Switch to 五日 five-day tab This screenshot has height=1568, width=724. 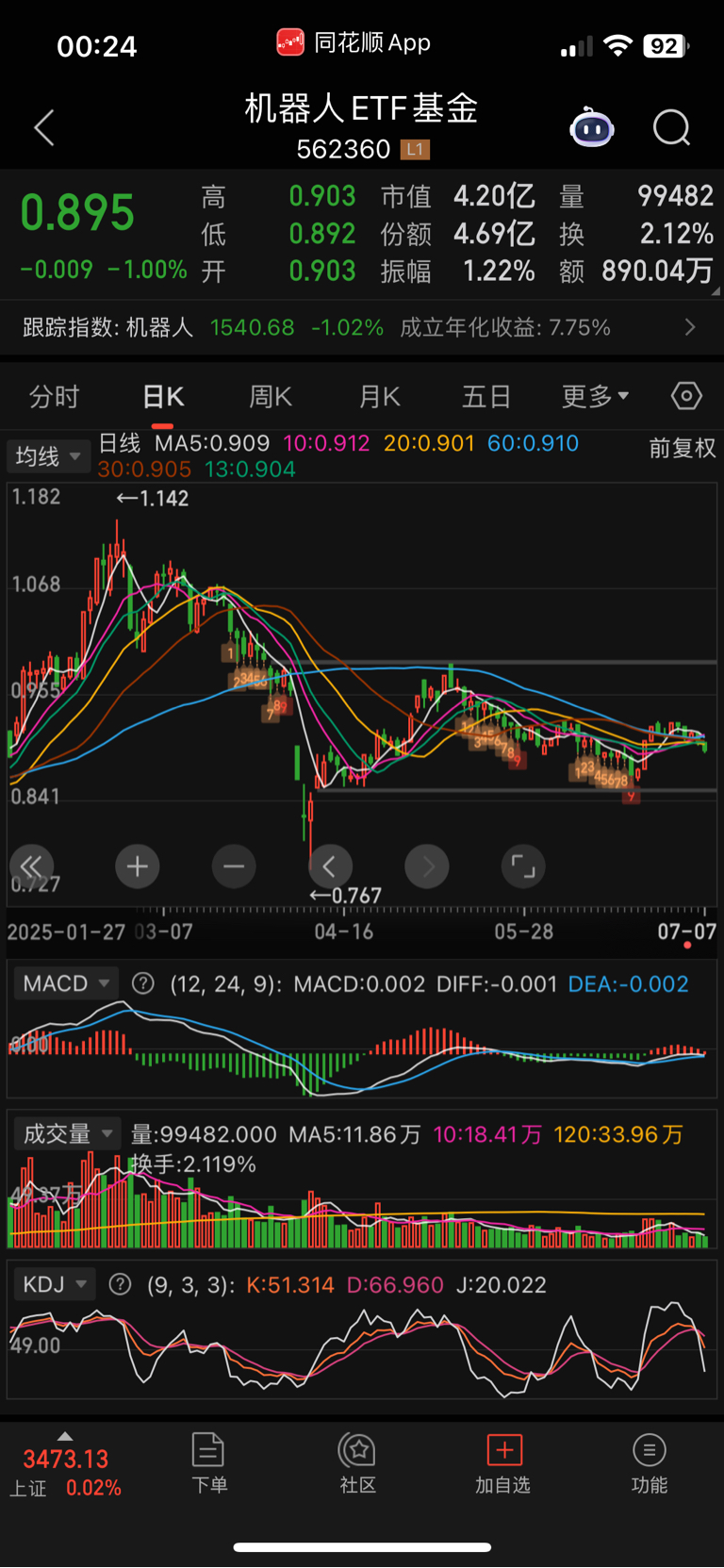pos(486,396)
